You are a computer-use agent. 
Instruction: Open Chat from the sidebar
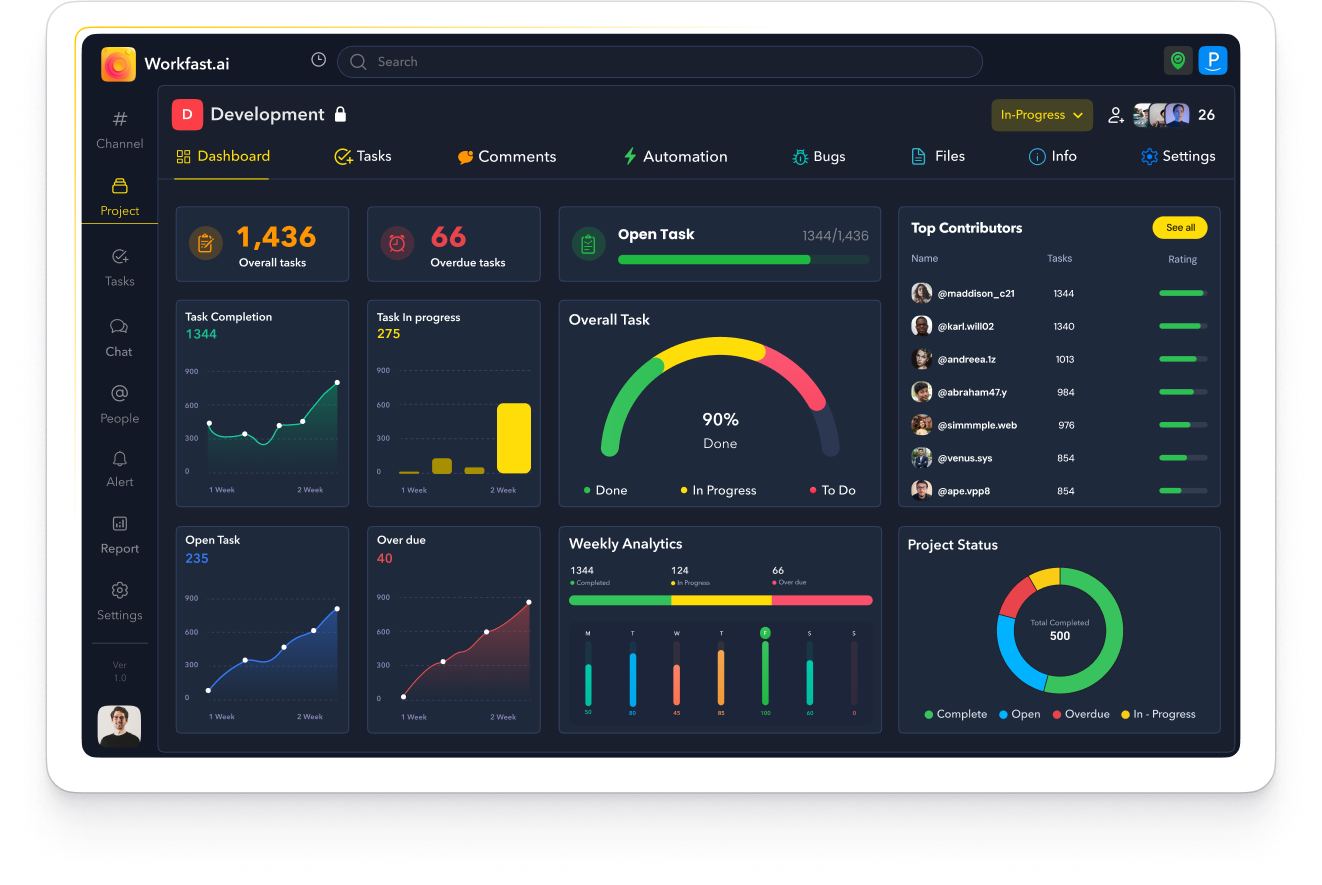pos(119,338)
